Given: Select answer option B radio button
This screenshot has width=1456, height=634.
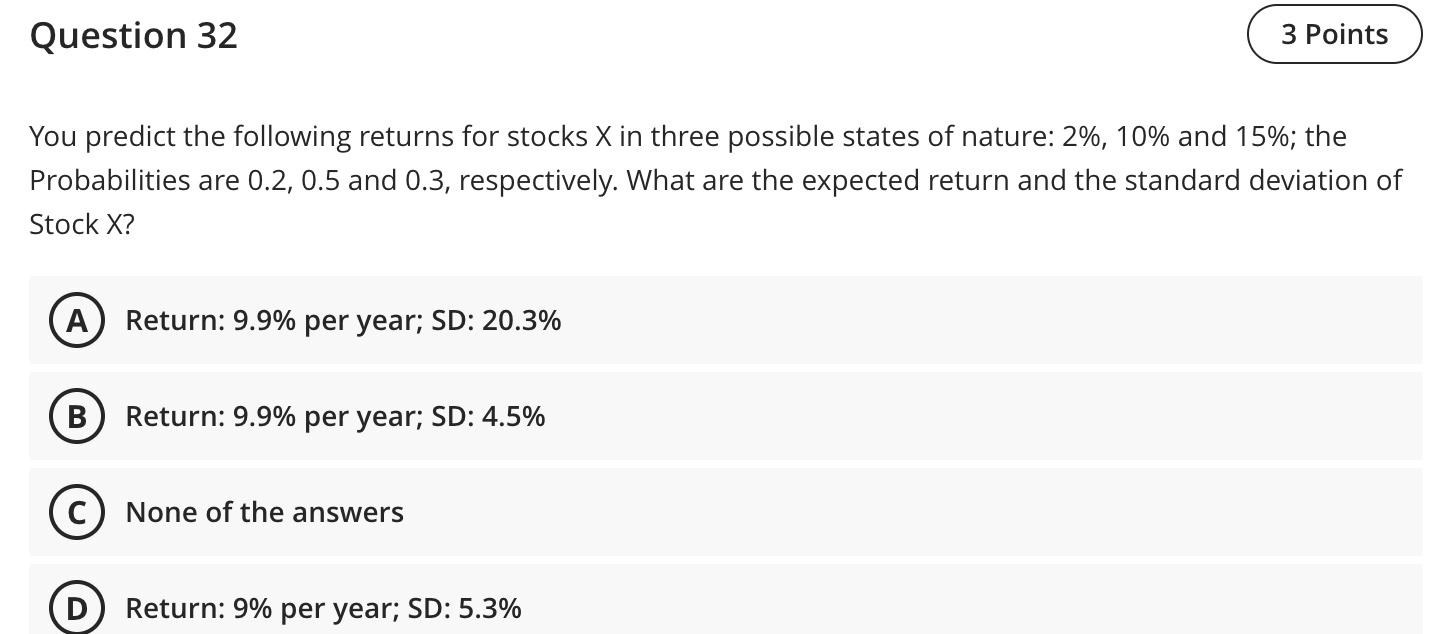Looking at the screenshot, I should click(x=77, y=416).
